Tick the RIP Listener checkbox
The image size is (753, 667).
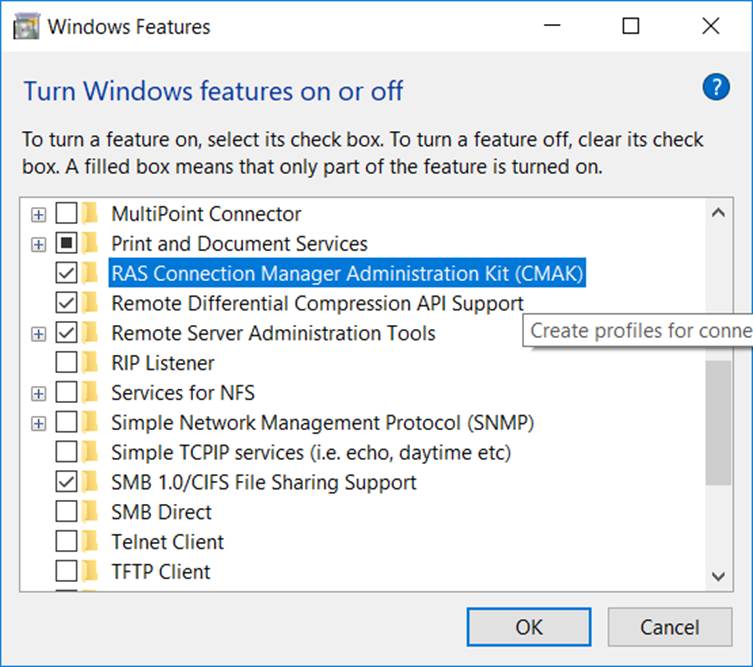[x=66, y=363]
